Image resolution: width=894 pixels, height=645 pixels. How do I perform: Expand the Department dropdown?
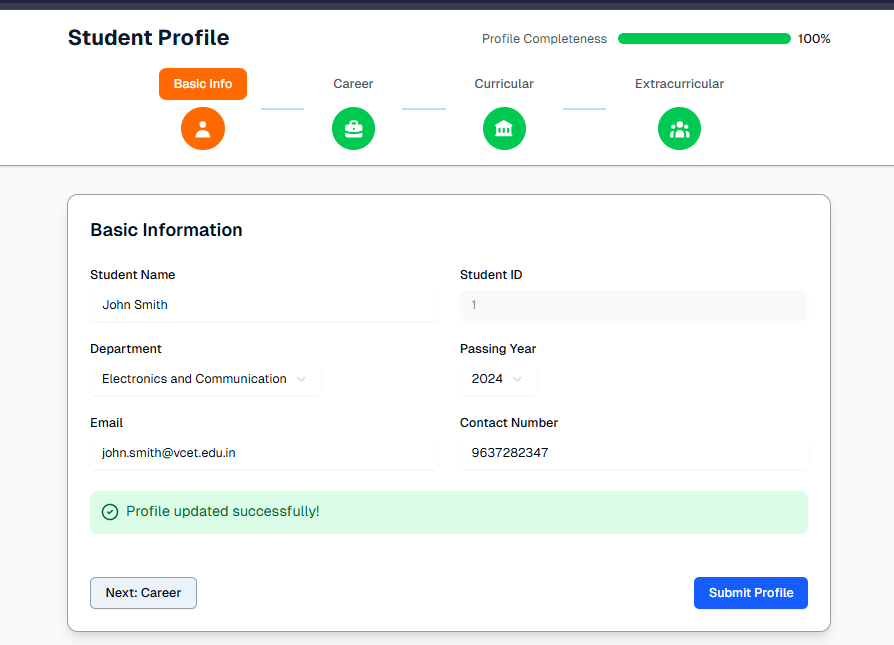[205, 379]
